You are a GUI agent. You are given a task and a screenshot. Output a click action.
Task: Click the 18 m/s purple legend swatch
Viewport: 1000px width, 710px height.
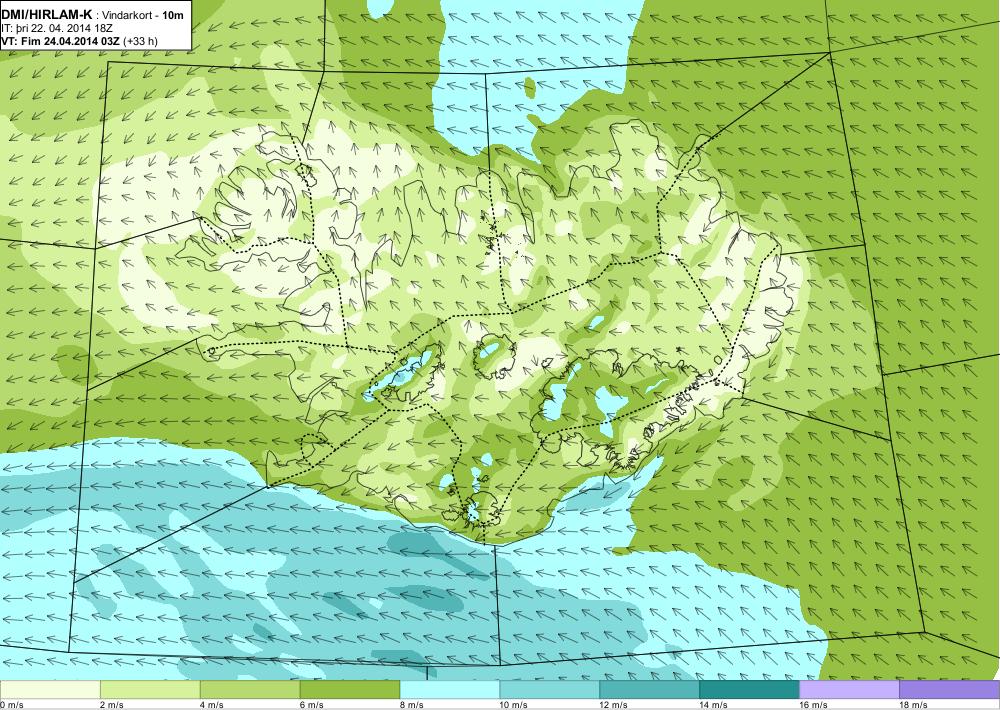(950, 690)
